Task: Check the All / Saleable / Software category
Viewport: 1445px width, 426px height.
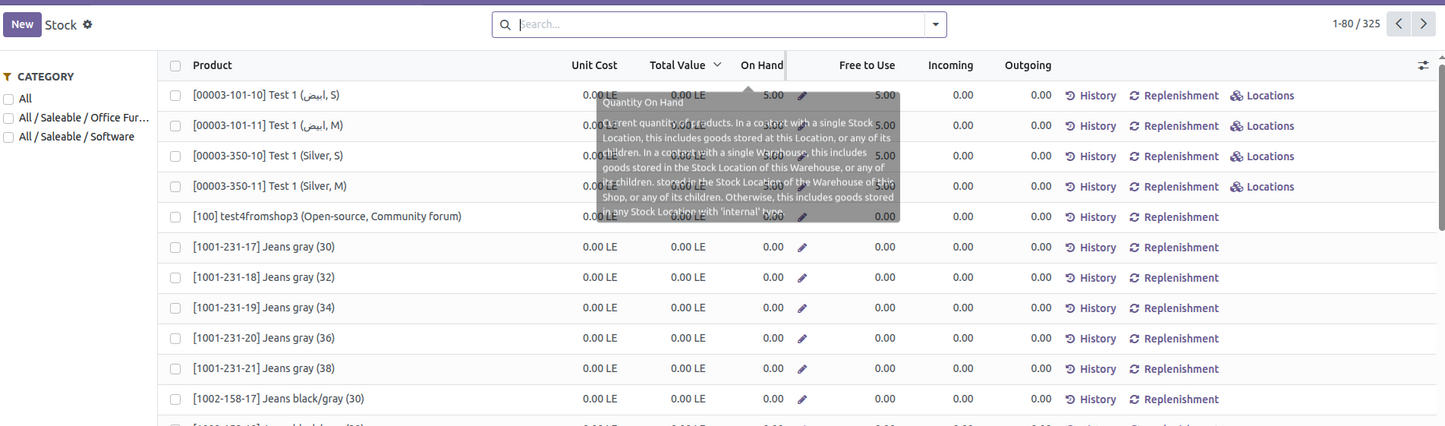Action: [x=9, y=137]
